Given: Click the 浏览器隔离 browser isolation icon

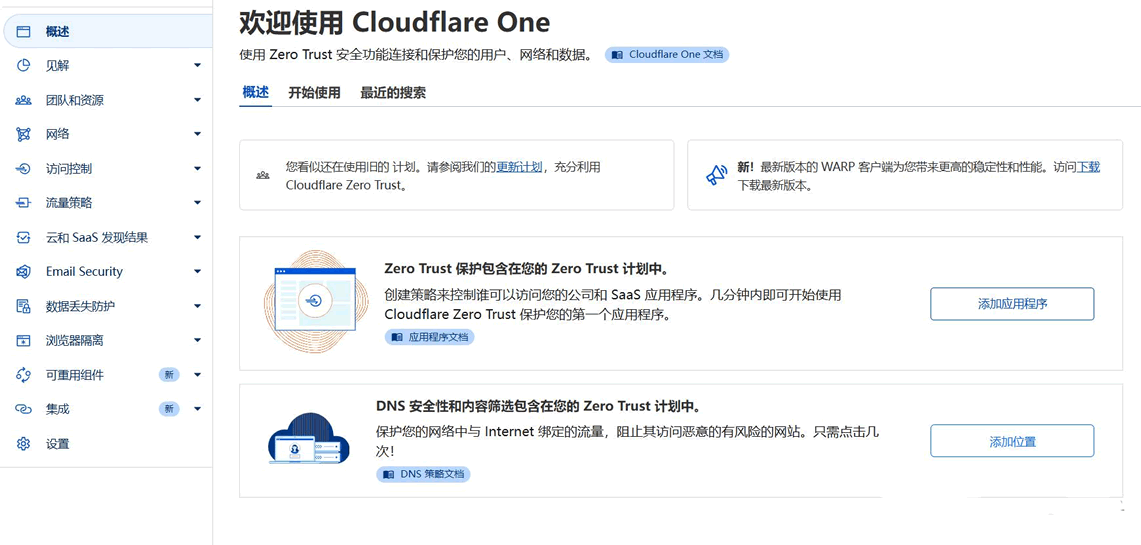Looking at the screenshot, I should (24, 341).
